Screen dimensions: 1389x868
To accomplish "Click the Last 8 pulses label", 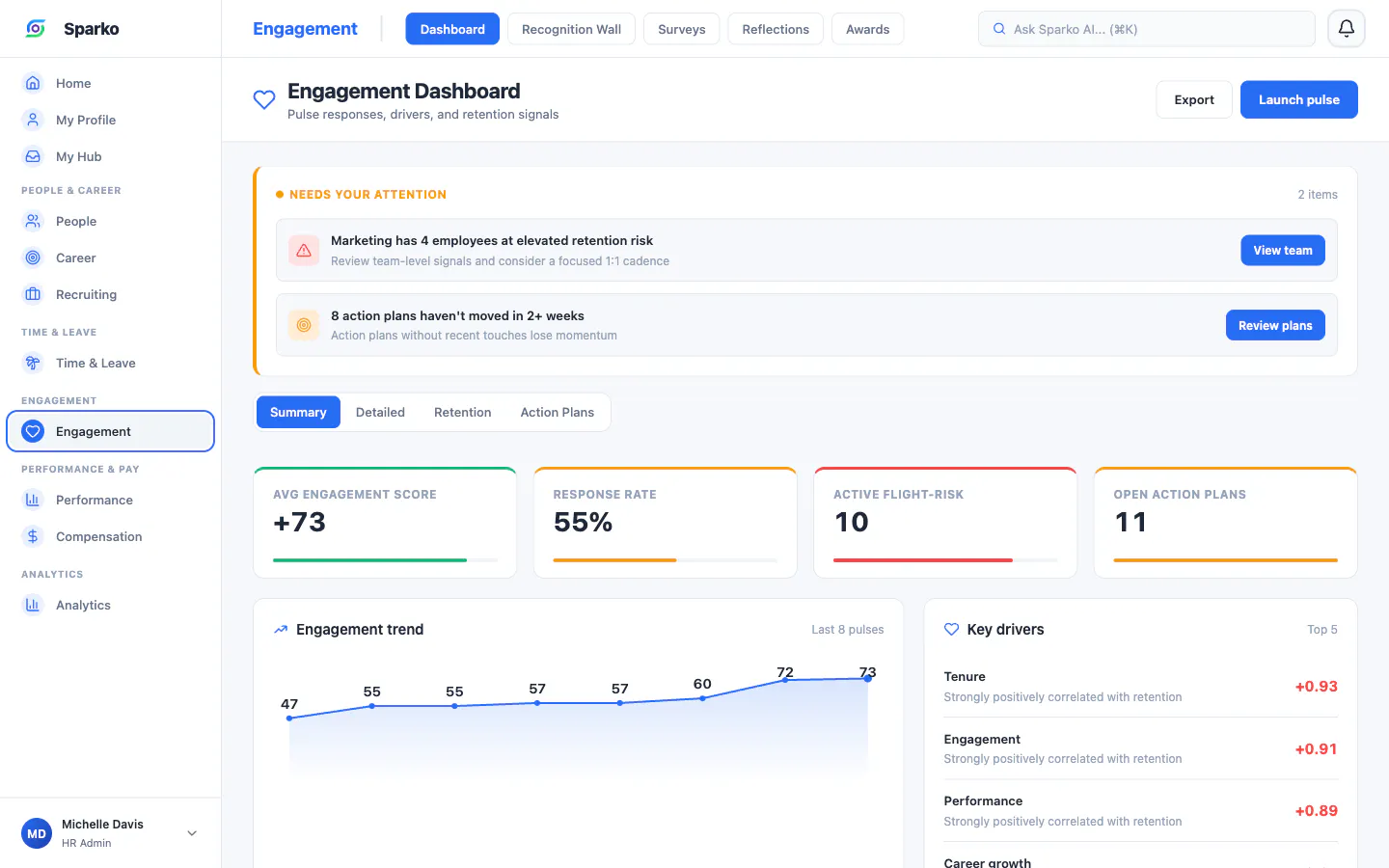I will point(848,630).
